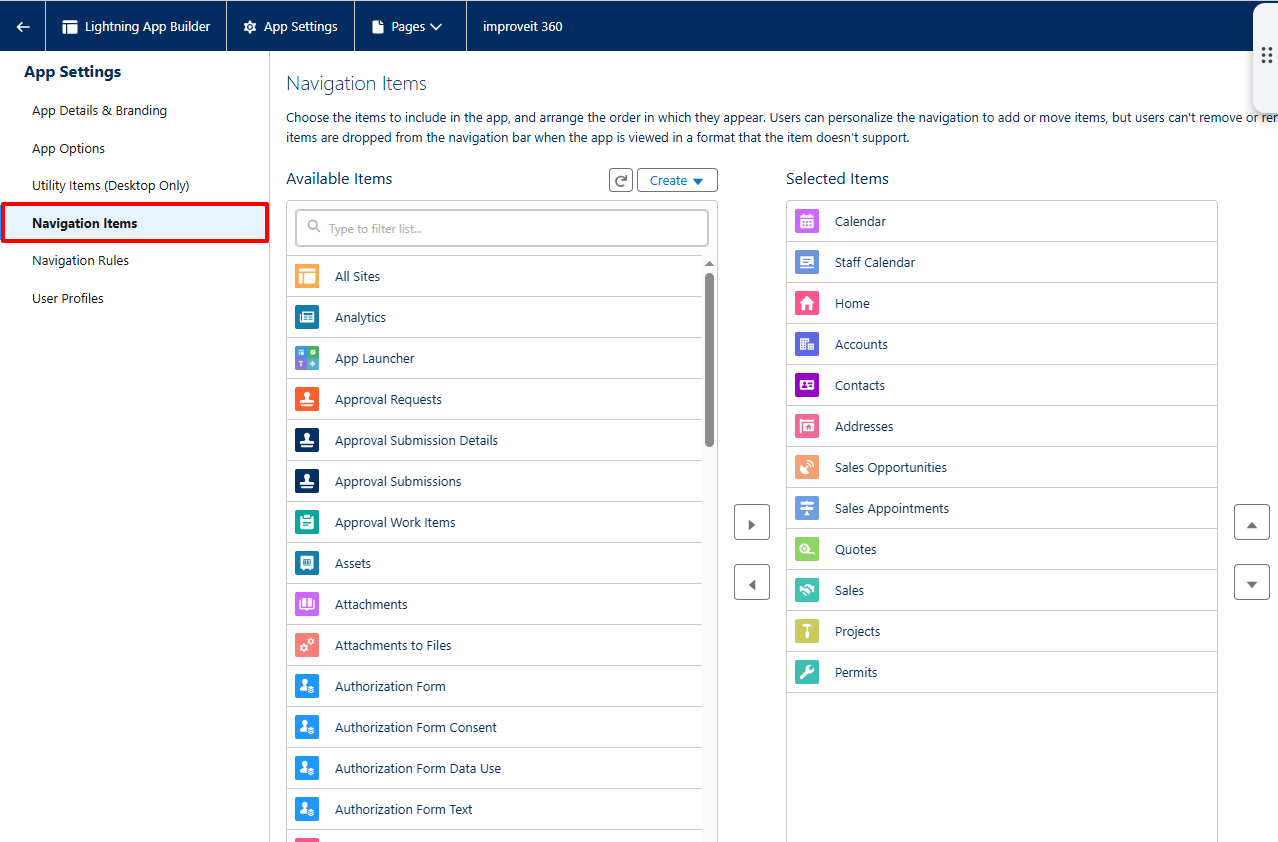Click the Addresses icon

pyautogui.click(x=807, y=426)
